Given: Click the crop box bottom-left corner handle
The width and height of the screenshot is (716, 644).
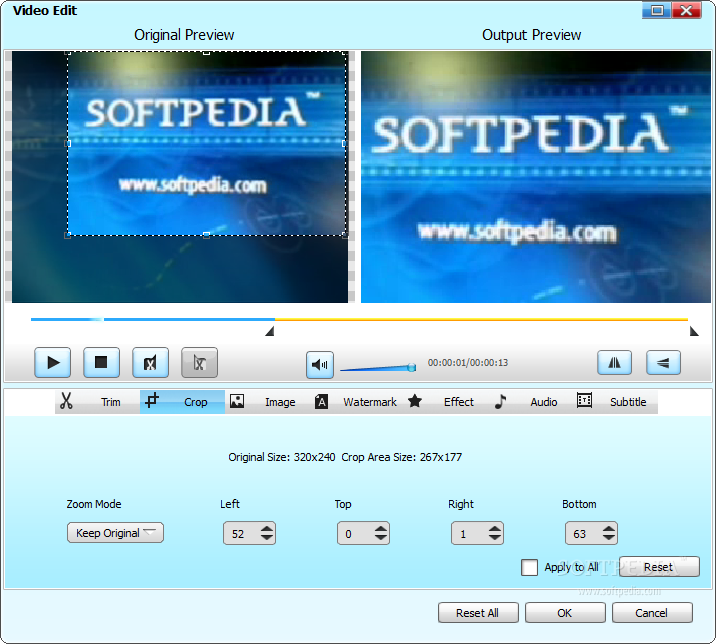Looking at the screenshot, I should click(68, 235).
